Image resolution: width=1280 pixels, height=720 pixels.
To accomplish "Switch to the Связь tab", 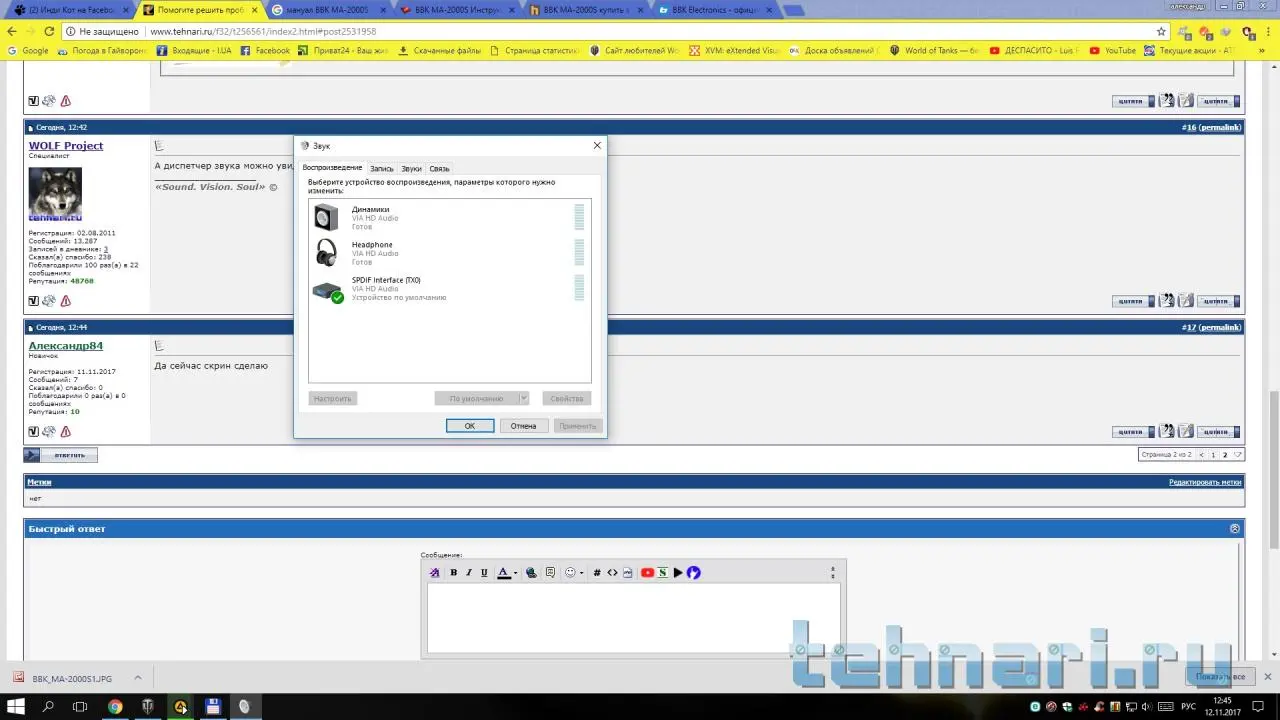I will [x=439, y=169].
